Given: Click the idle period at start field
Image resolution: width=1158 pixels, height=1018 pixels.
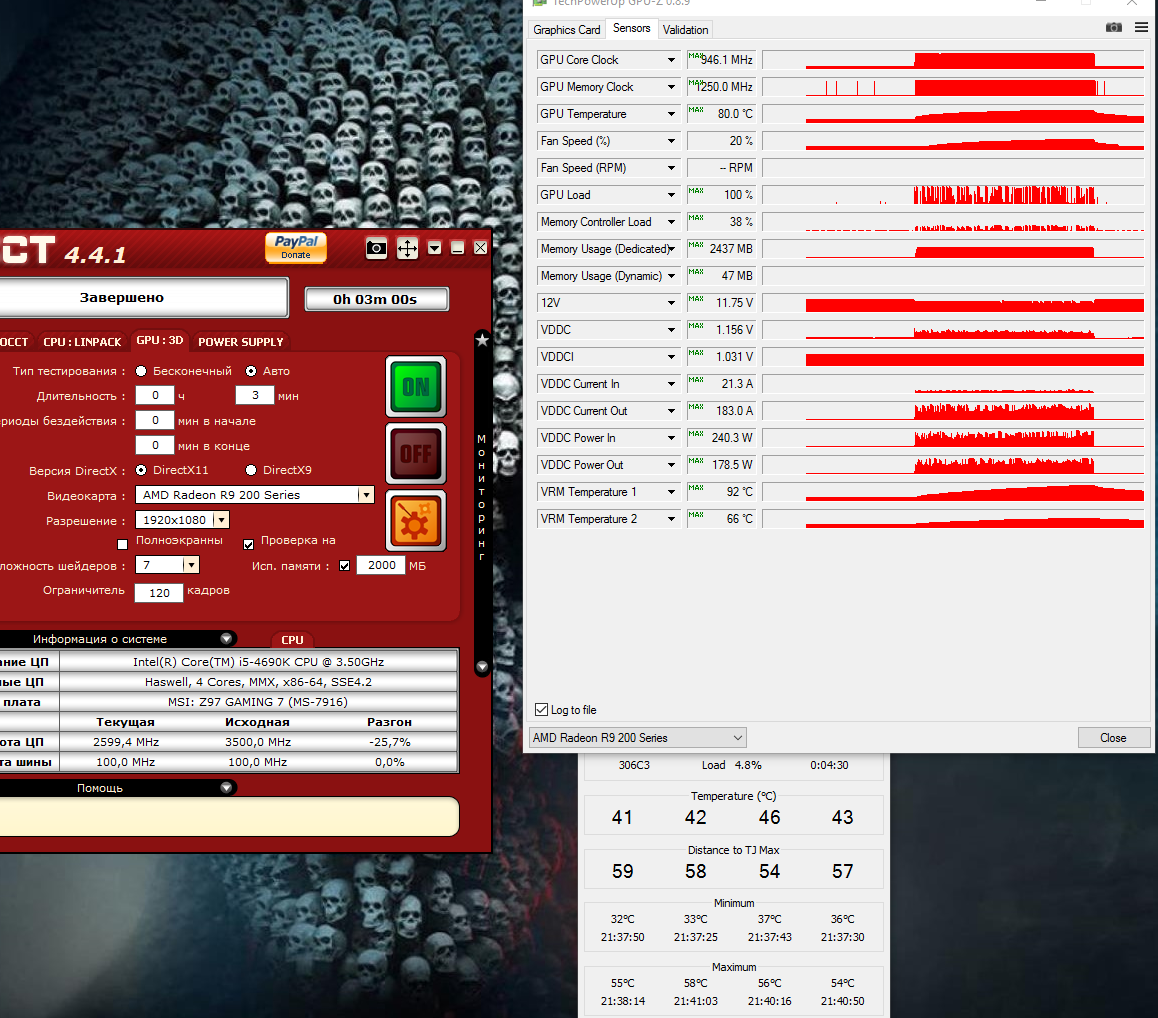Looking at the screenshot, I should [x=155, y=420].
